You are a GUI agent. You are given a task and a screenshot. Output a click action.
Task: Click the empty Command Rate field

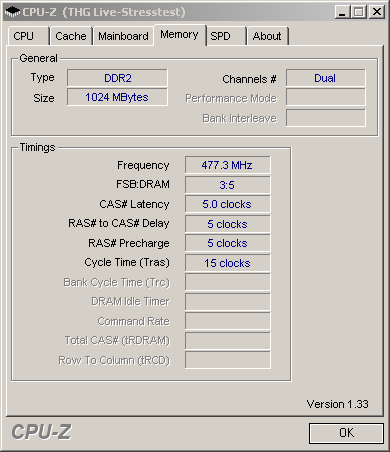228,321
